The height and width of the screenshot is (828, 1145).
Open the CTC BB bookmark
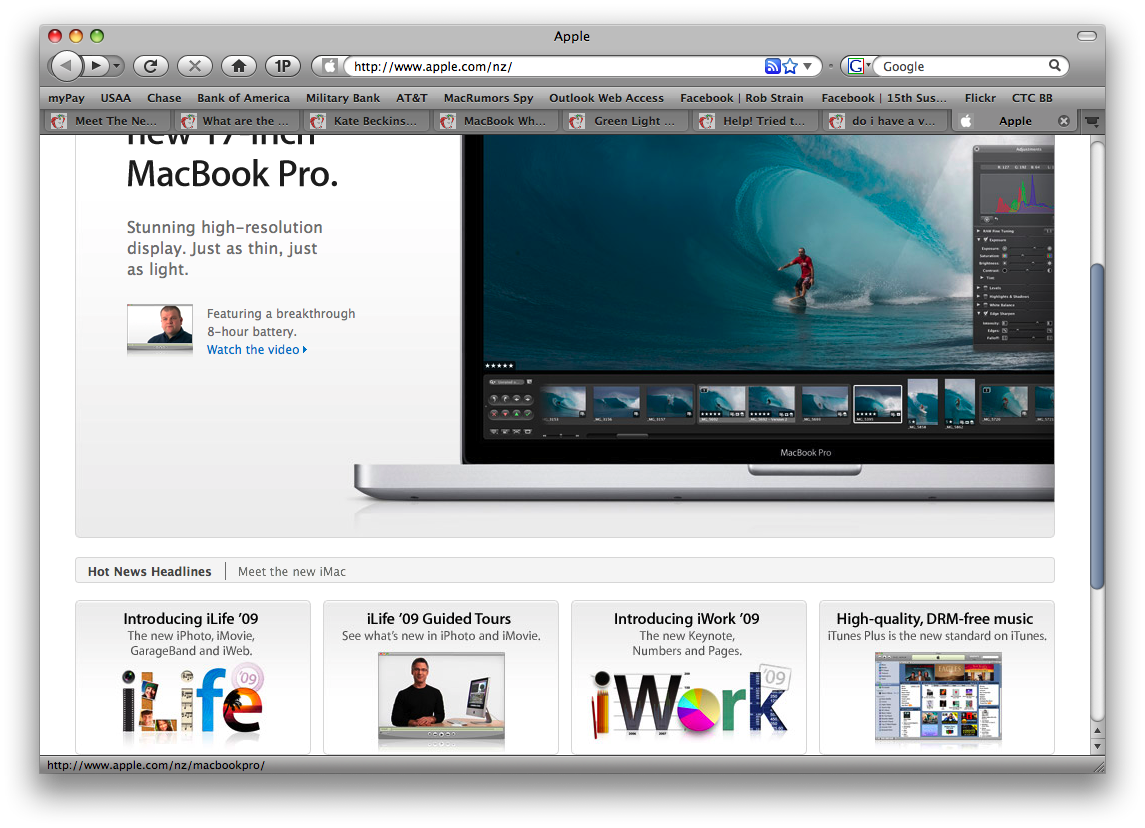click(1032, 98)
